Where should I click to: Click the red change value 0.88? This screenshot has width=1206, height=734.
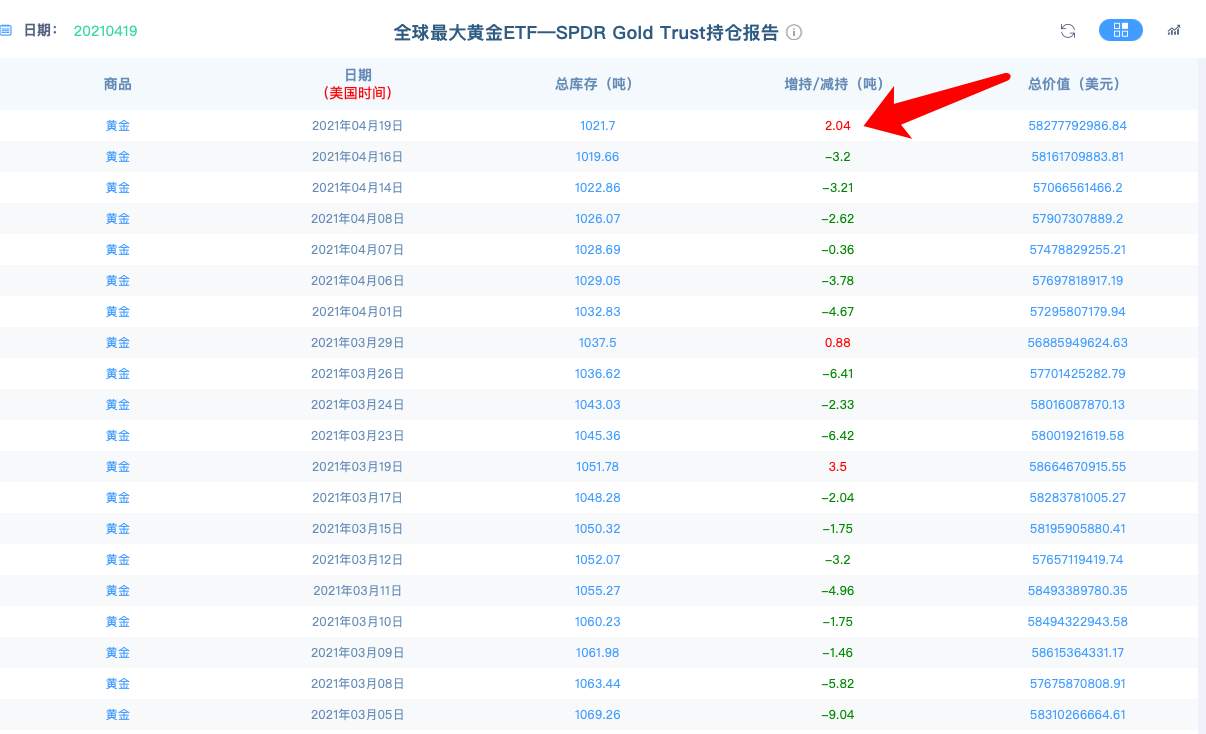(x=838, y=343)
